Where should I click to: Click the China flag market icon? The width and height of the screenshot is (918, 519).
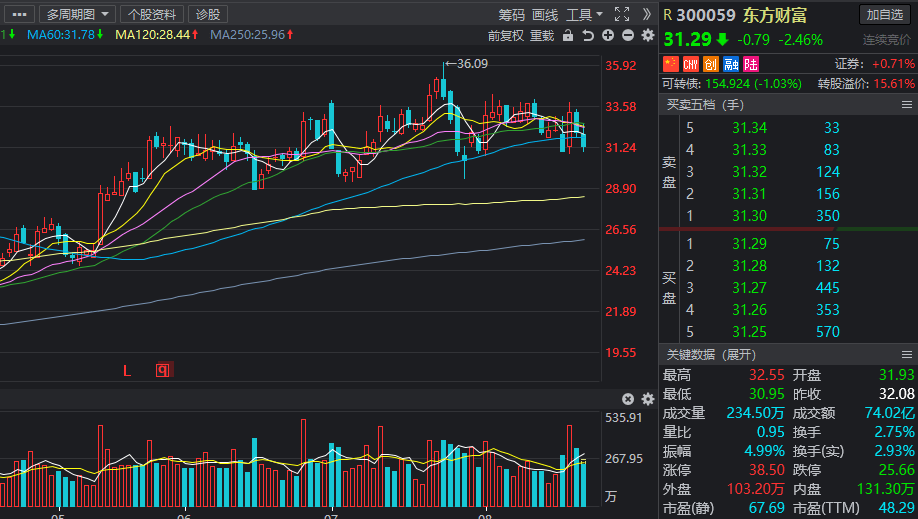pos(671,64)
